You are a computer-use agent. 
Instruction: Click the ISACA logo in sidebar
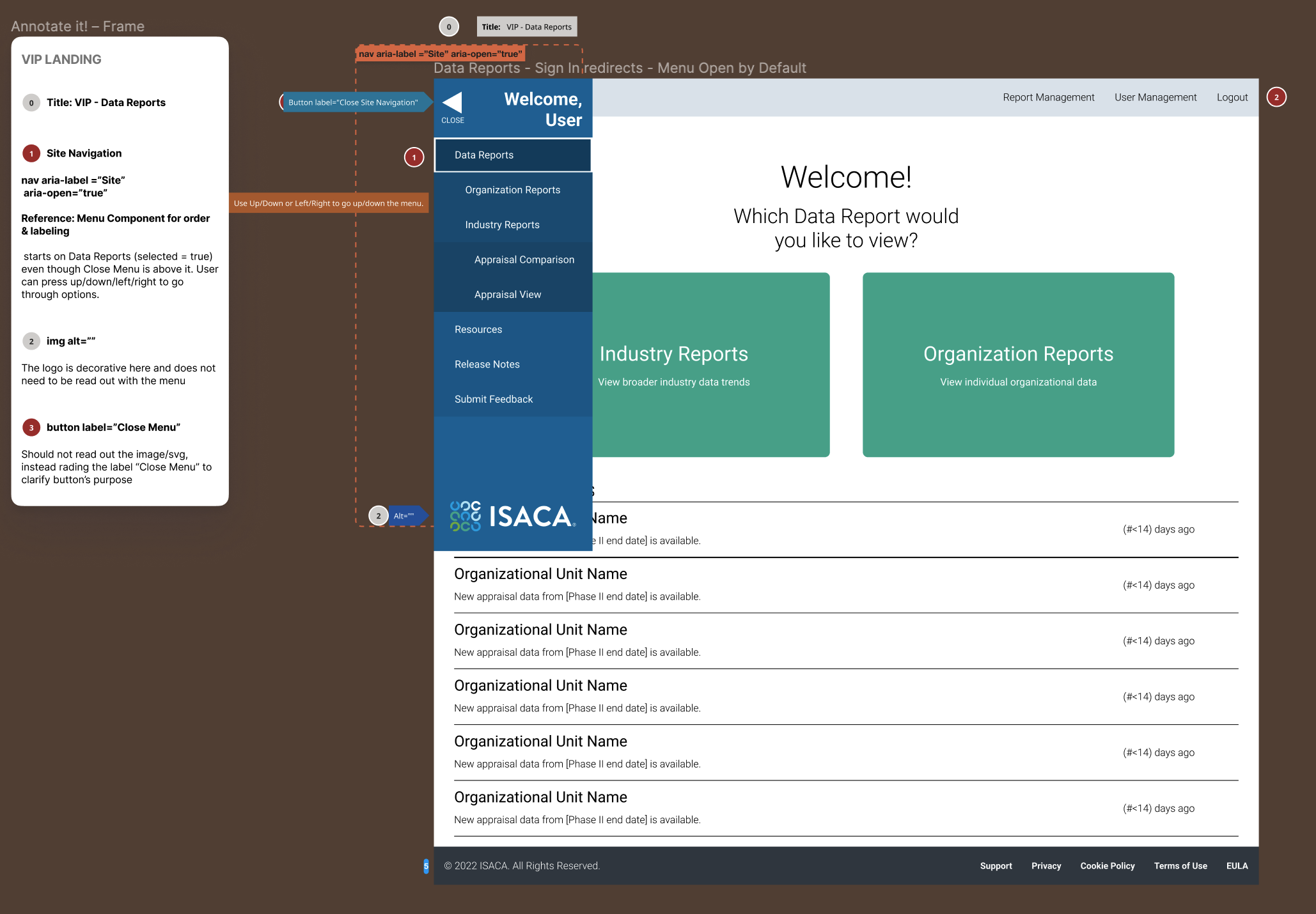click(x=512, y=516)
